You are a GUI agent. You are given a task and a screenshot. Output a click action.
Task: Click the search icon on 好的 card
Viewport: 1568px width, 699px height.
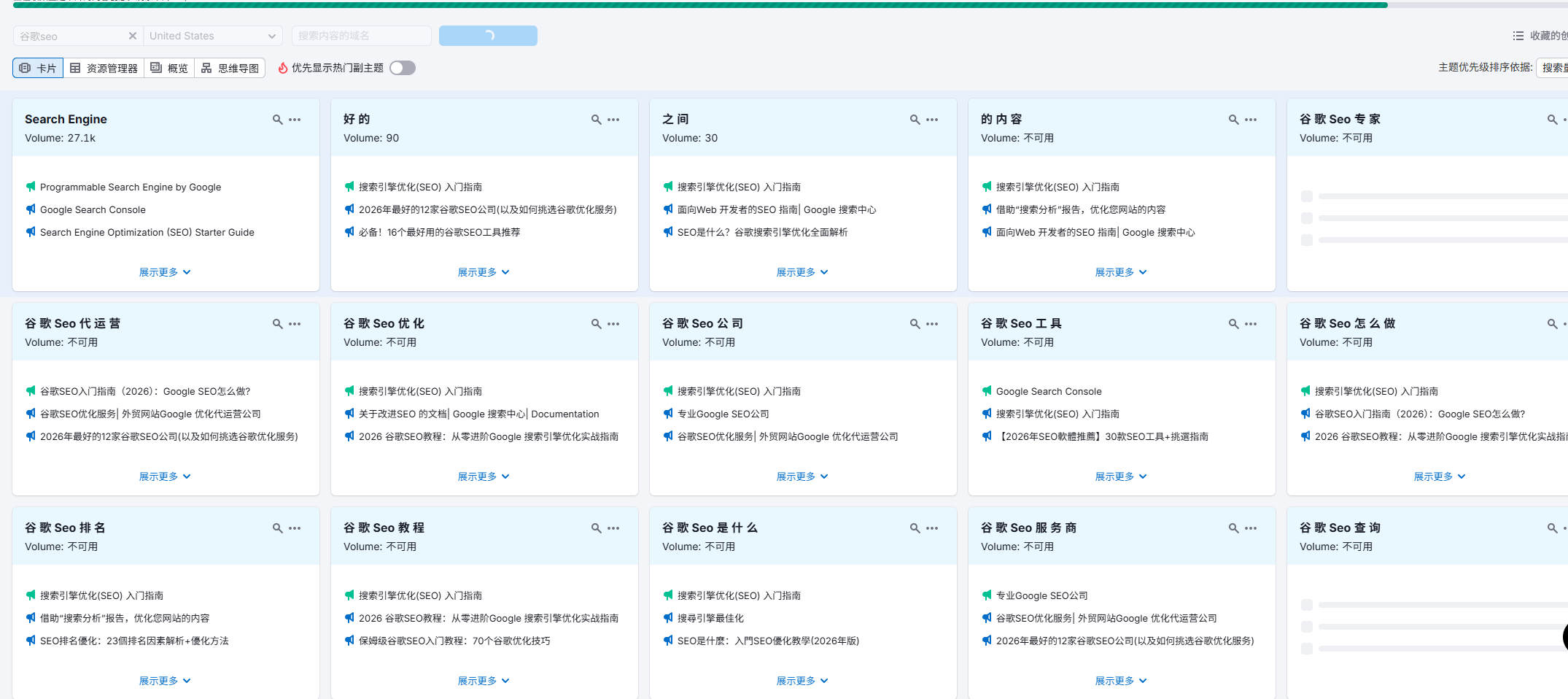point(597,120)
